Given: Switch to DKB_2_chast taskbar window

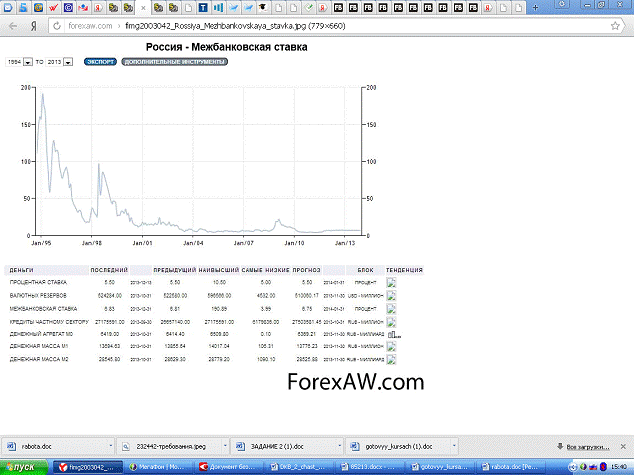Looking at the screenshot, I should coord(300,467).
